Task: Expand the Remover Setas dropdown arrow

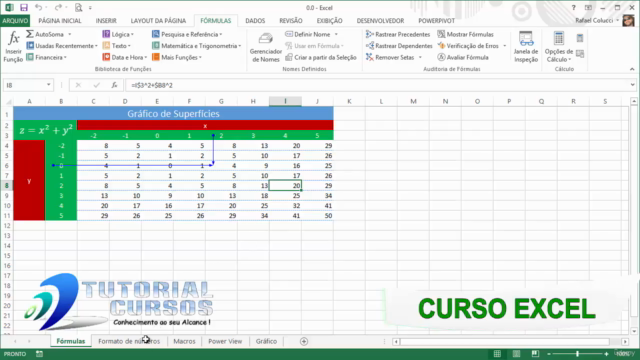Action: pyautogui.click(x=420, y=58)
